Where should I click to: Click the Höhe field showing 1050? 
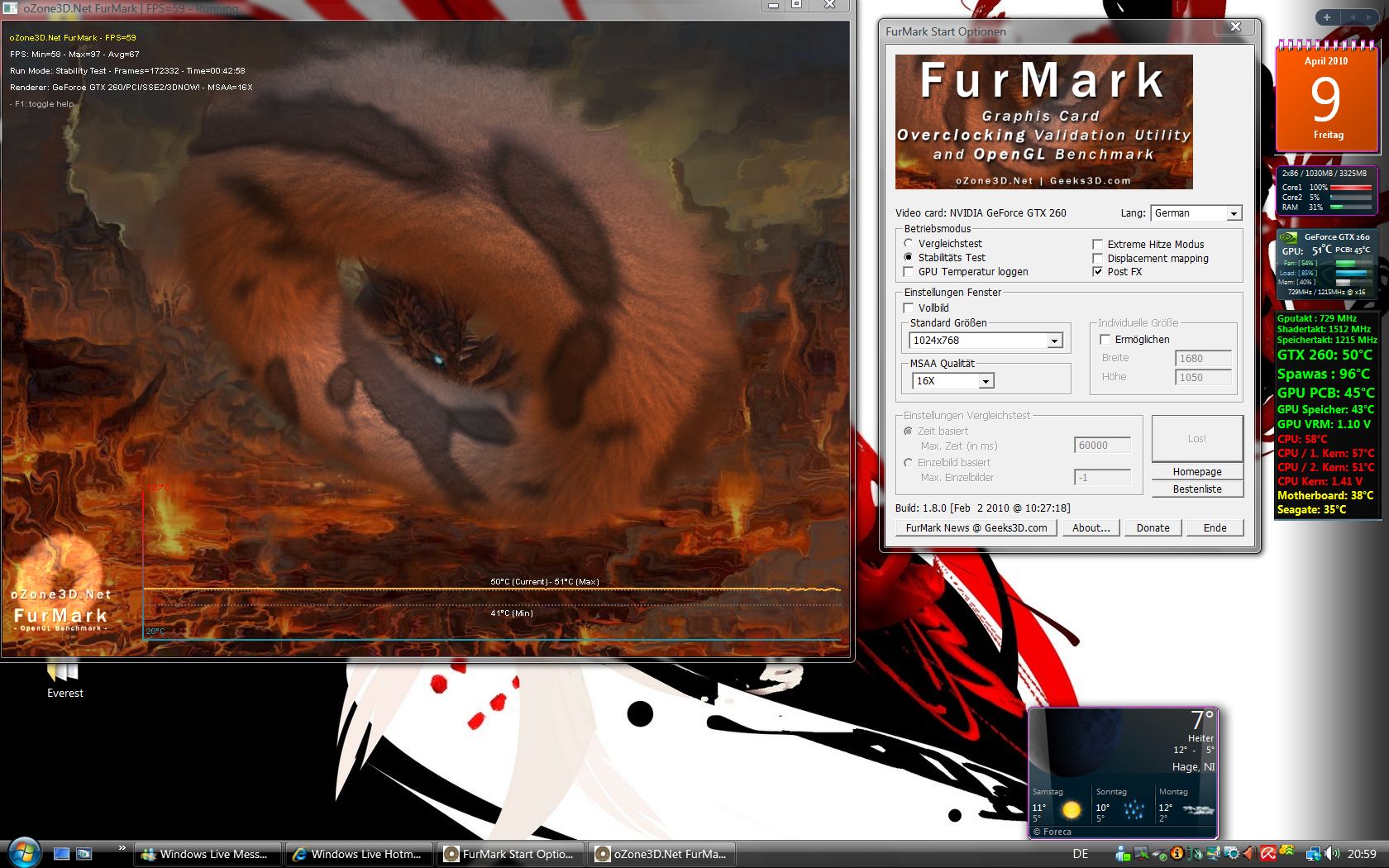[x=1203, y=377]
